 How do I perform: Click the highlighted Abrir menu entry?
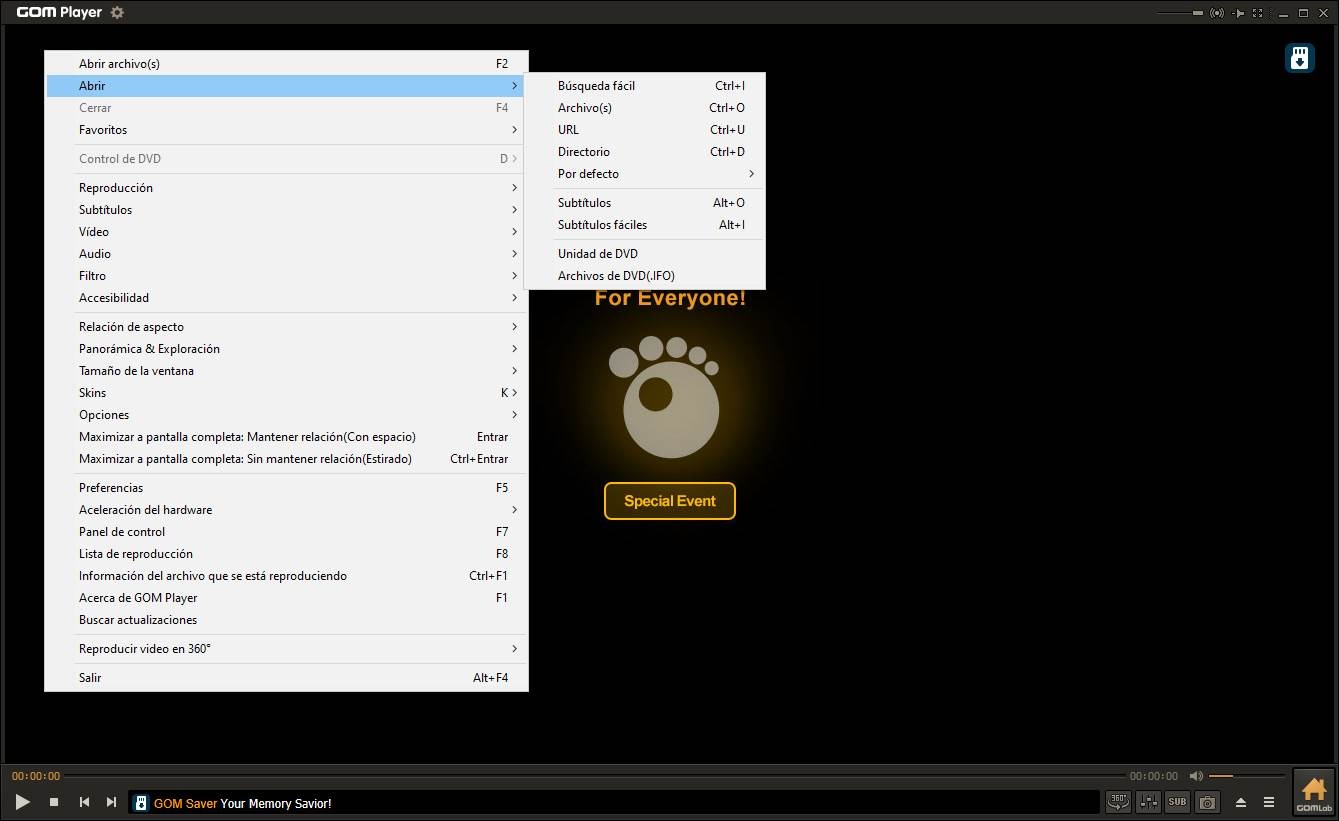pos(286,86)
